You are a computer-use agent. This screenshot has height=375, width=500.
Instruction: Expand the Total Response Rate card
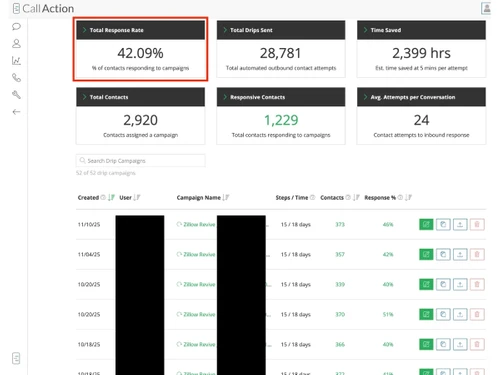85,30
